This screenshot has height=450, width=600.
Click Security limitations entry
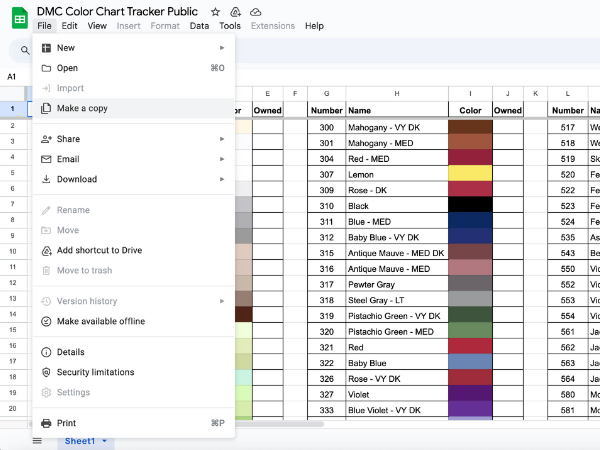click(x=95, y=372)
